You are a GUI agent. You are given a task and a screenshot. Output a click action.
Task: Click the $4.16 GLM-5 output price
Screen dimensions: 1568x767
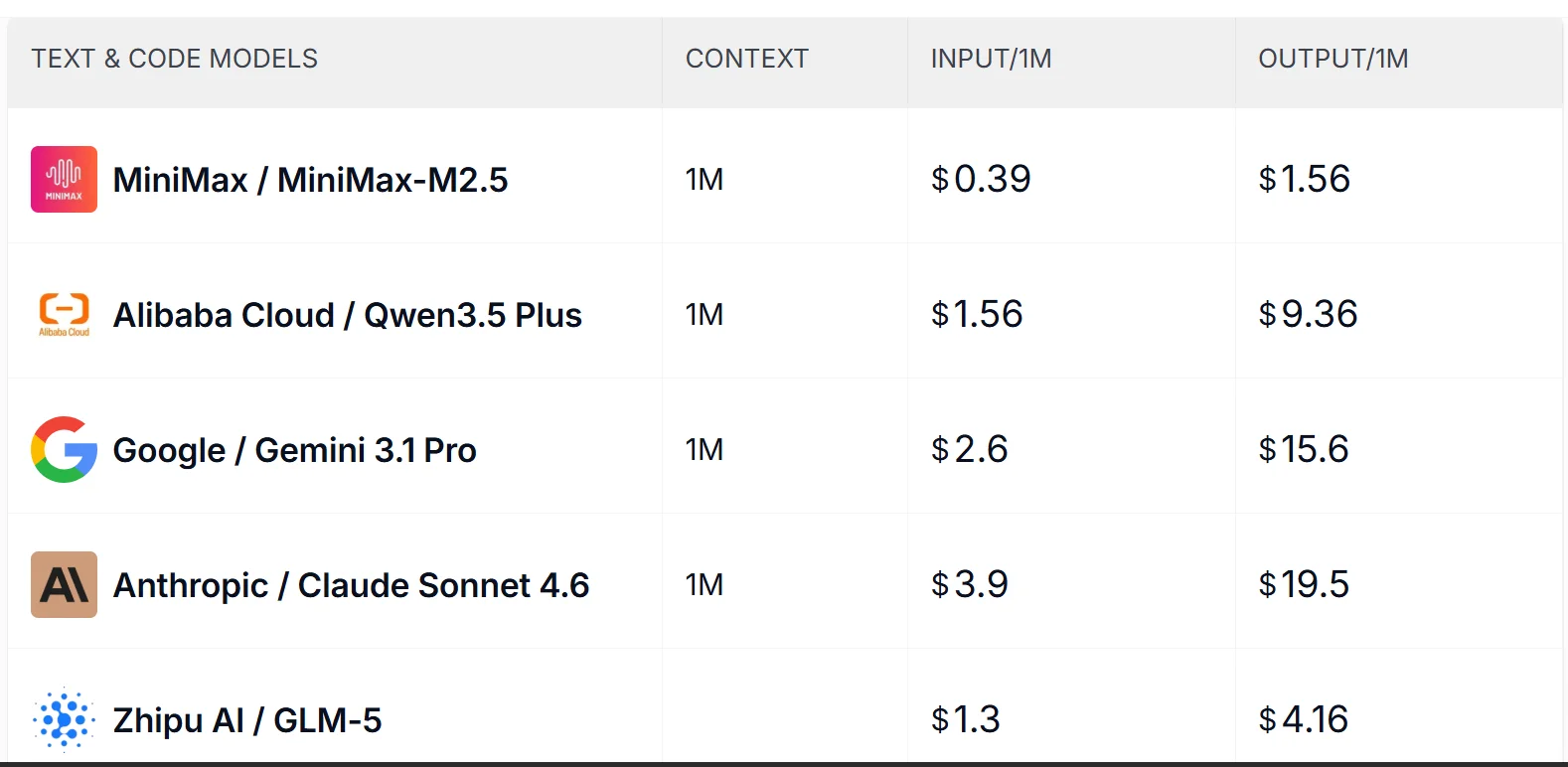(x=1303, y=719)
